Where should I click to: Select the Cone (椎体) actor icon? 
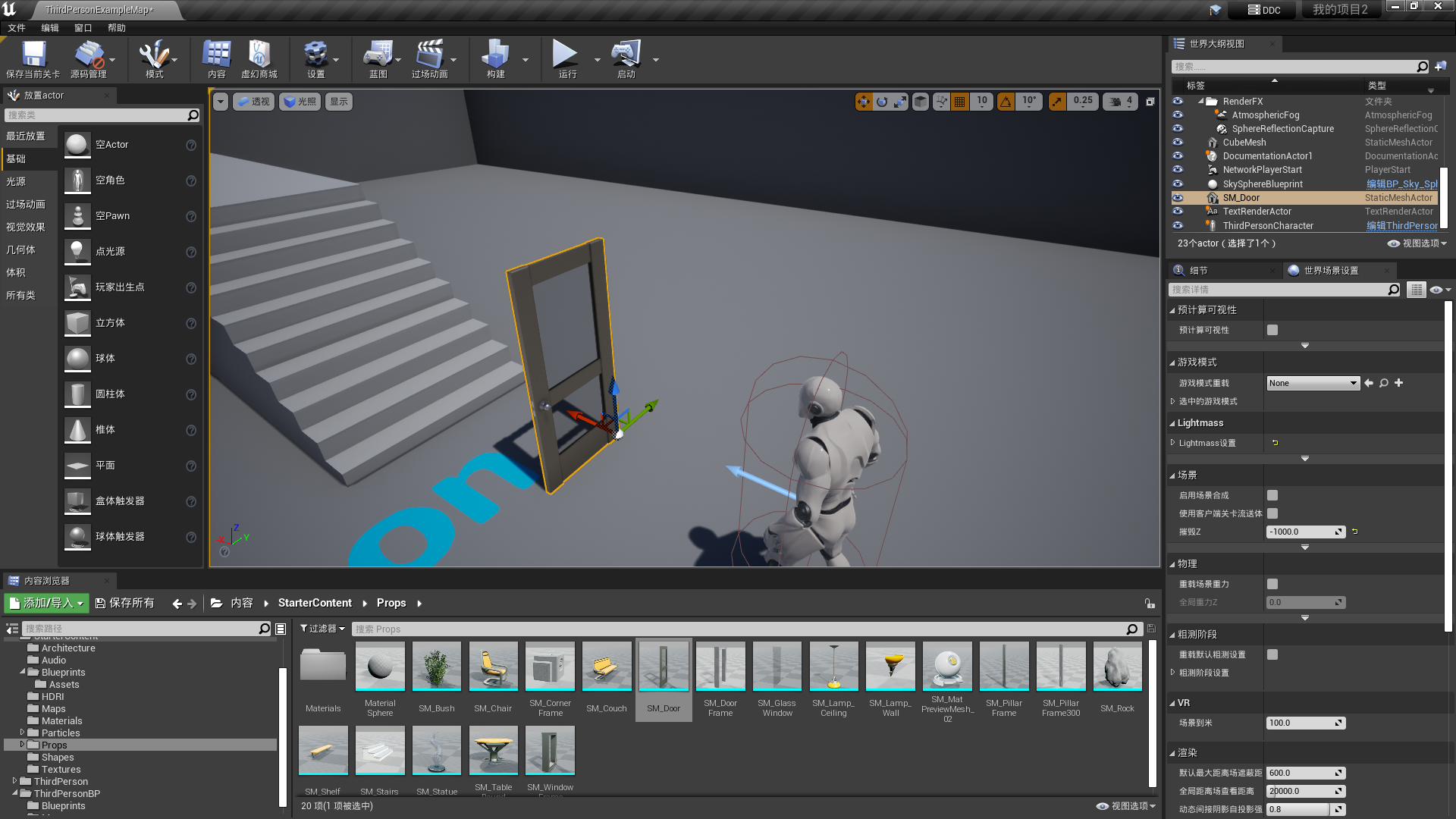pos(77,430)
